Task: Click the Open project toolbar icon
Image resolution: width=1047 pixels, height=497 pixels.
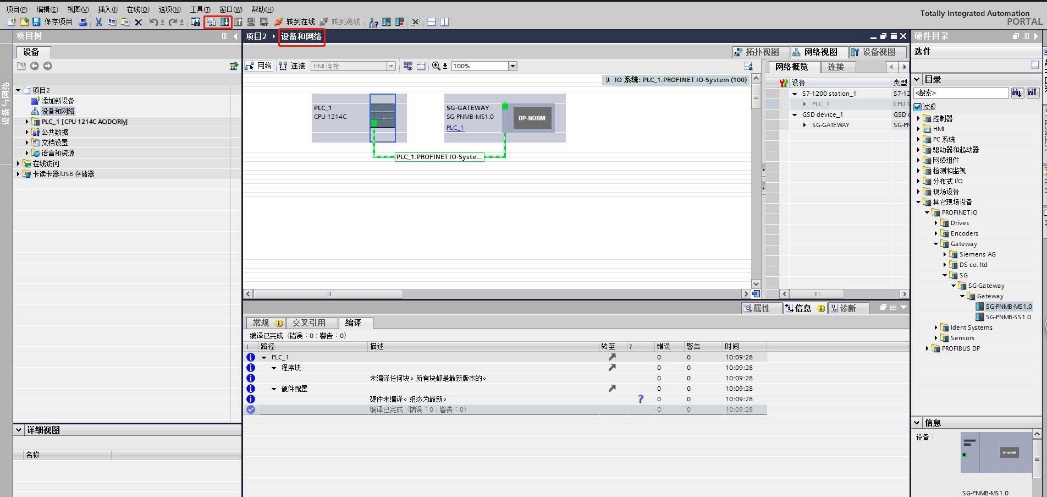Action: point(24,22)
